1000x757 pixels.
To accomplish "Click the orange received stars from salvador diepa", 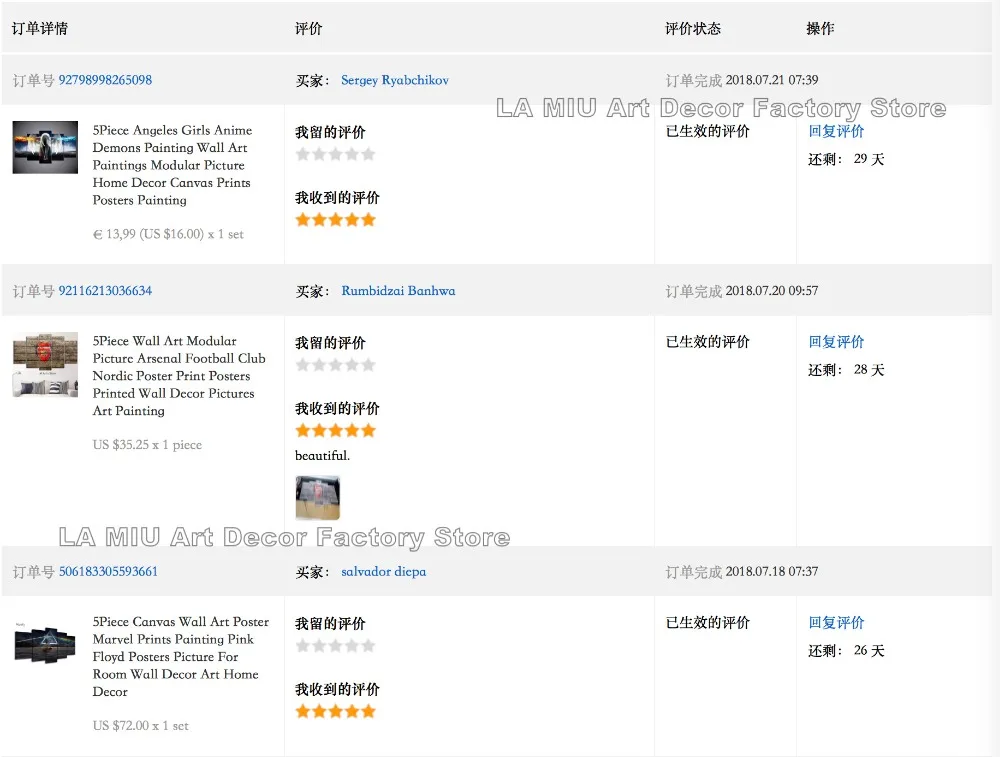I will [x=335, y=712].
